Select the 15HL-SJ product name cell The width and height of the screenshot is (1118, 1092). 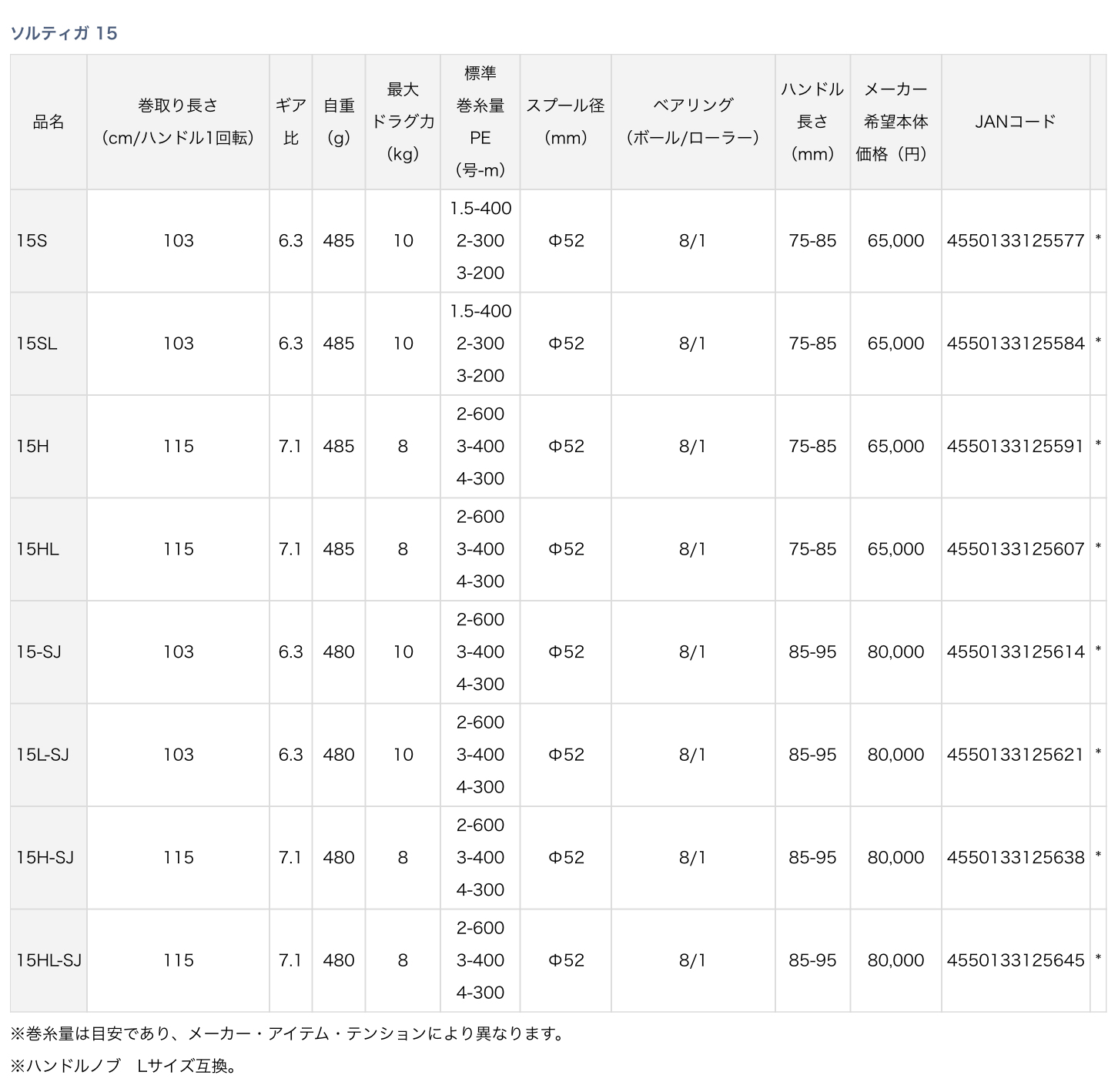pyautogui.click(x=49, y=960)
